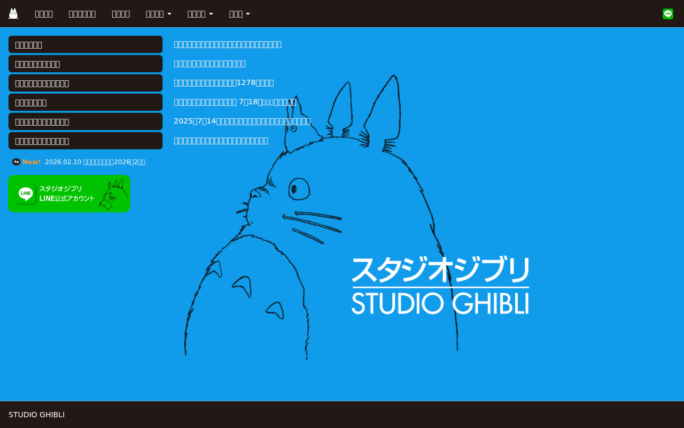Open the first navbar item next to home icon
This screenshot has width=684, height=428.
[44, 14]
